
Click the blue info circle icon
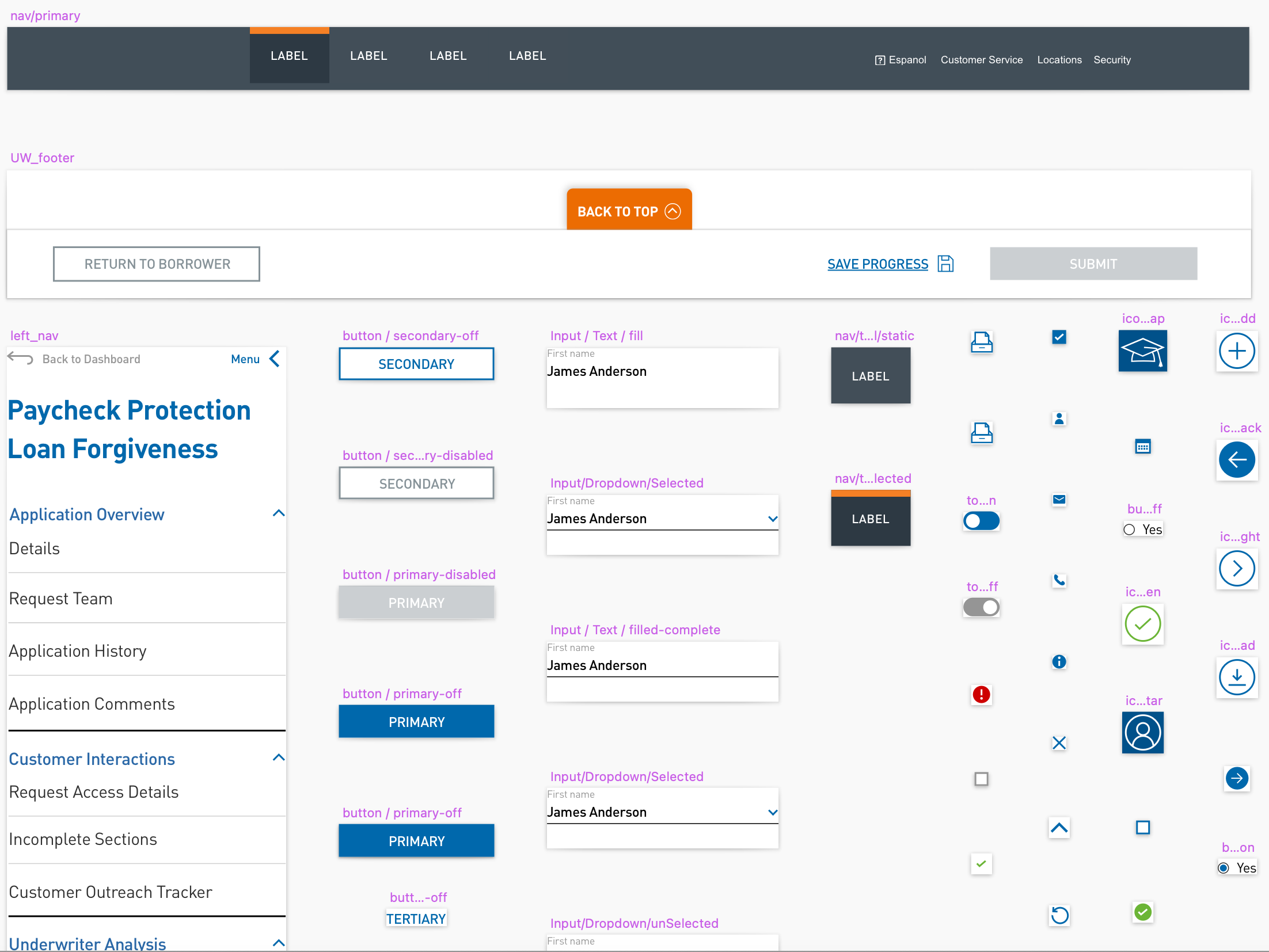pos(1059,662)
